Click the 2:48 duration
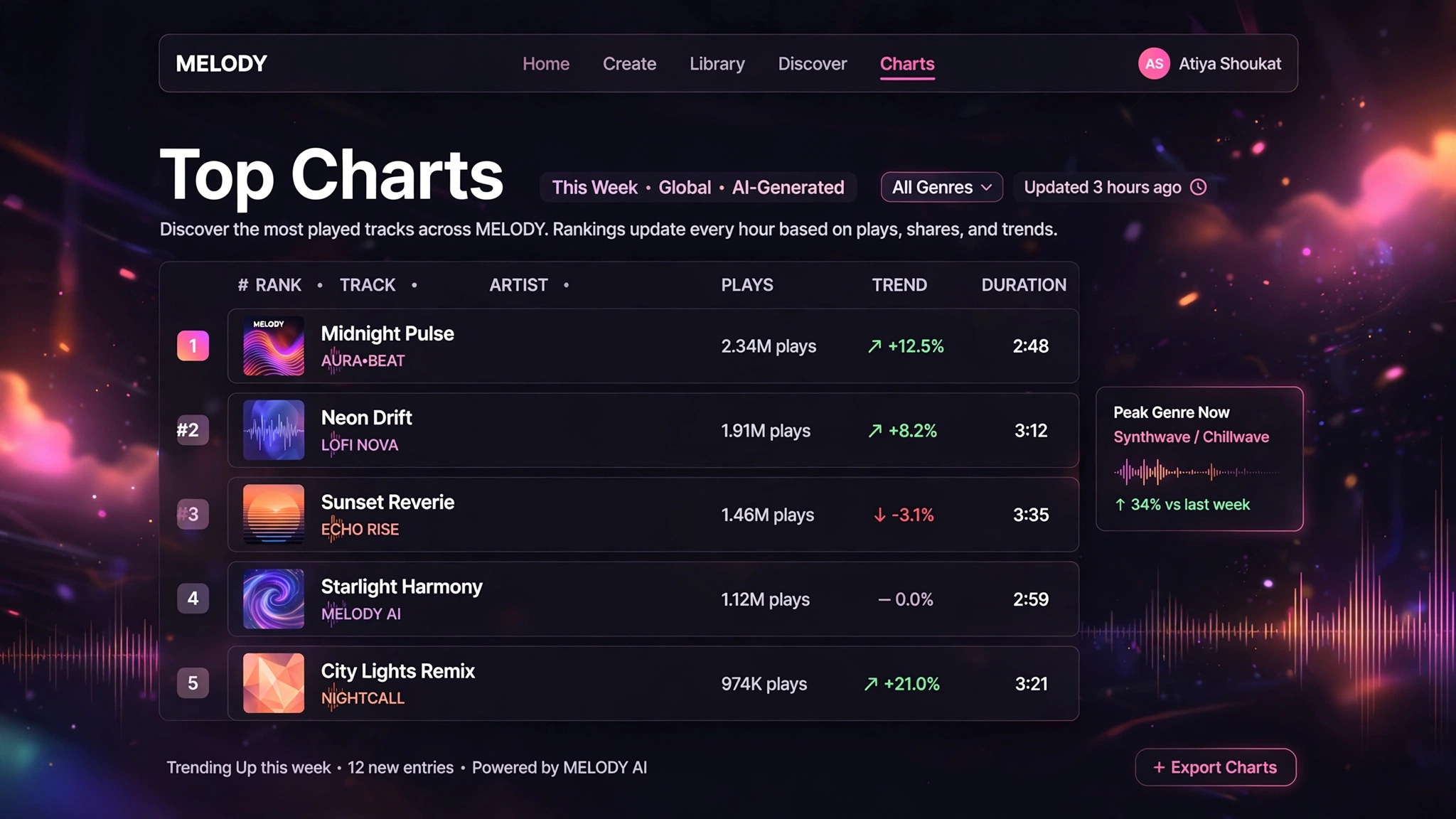 click(x=1031, y=346)
